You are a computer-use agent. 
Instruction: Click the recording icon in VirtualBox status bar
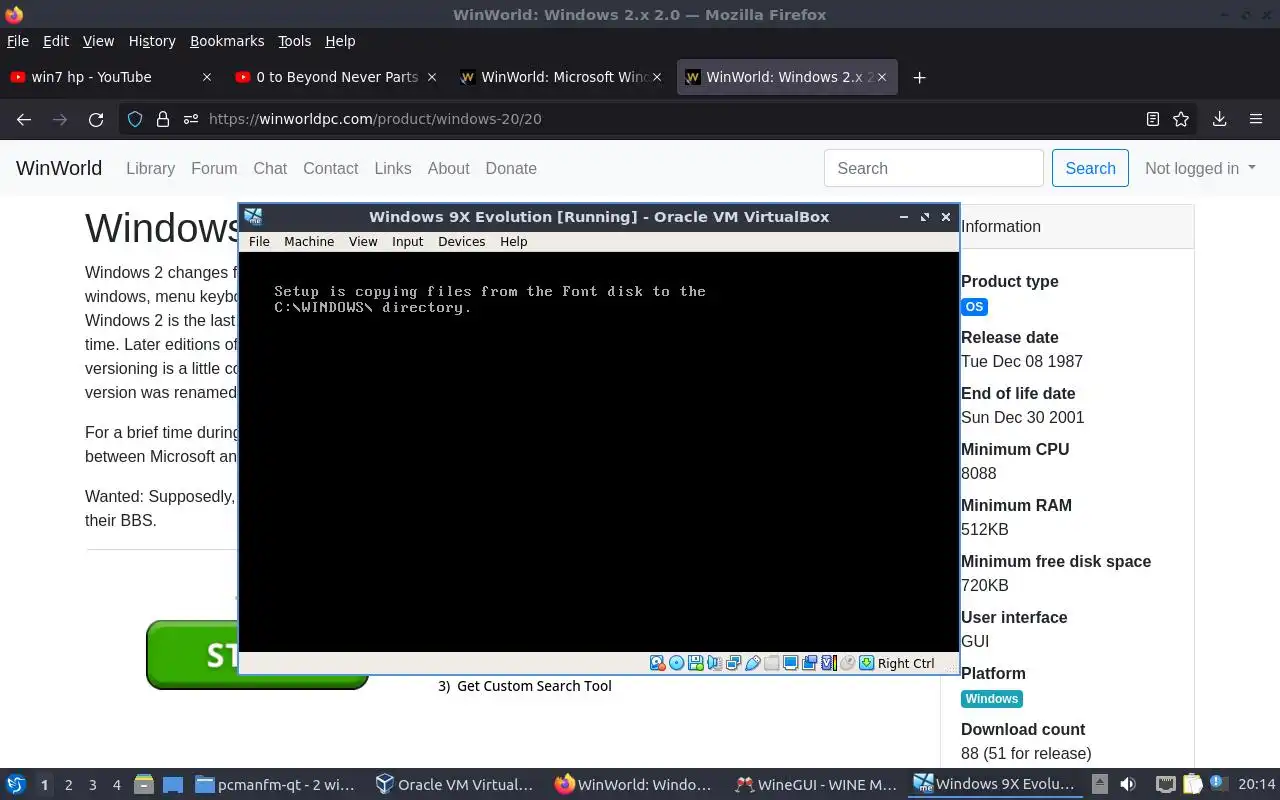pos(809,663)
